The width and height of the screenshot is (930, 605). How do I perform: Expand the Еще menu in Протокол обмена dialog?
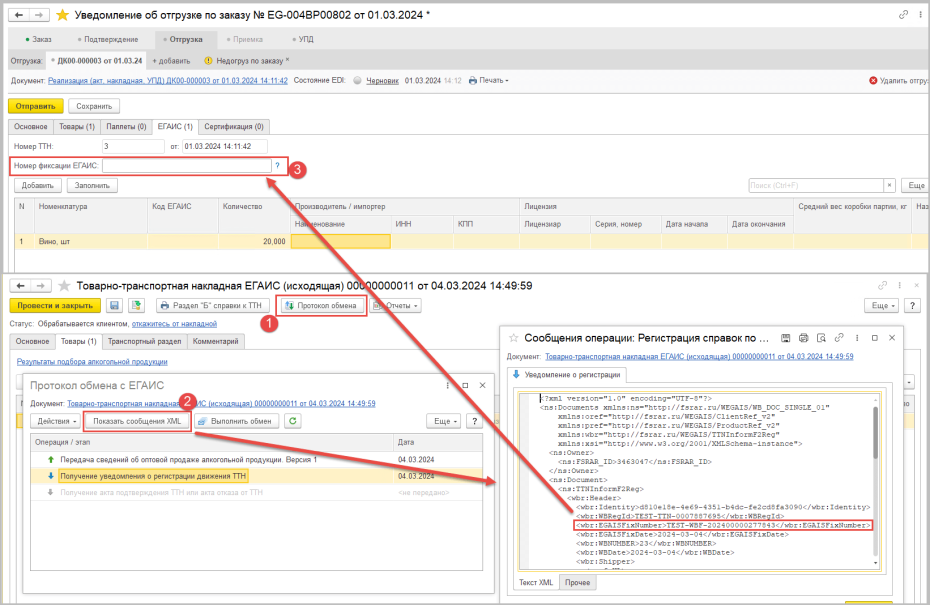tap(445, 421)
